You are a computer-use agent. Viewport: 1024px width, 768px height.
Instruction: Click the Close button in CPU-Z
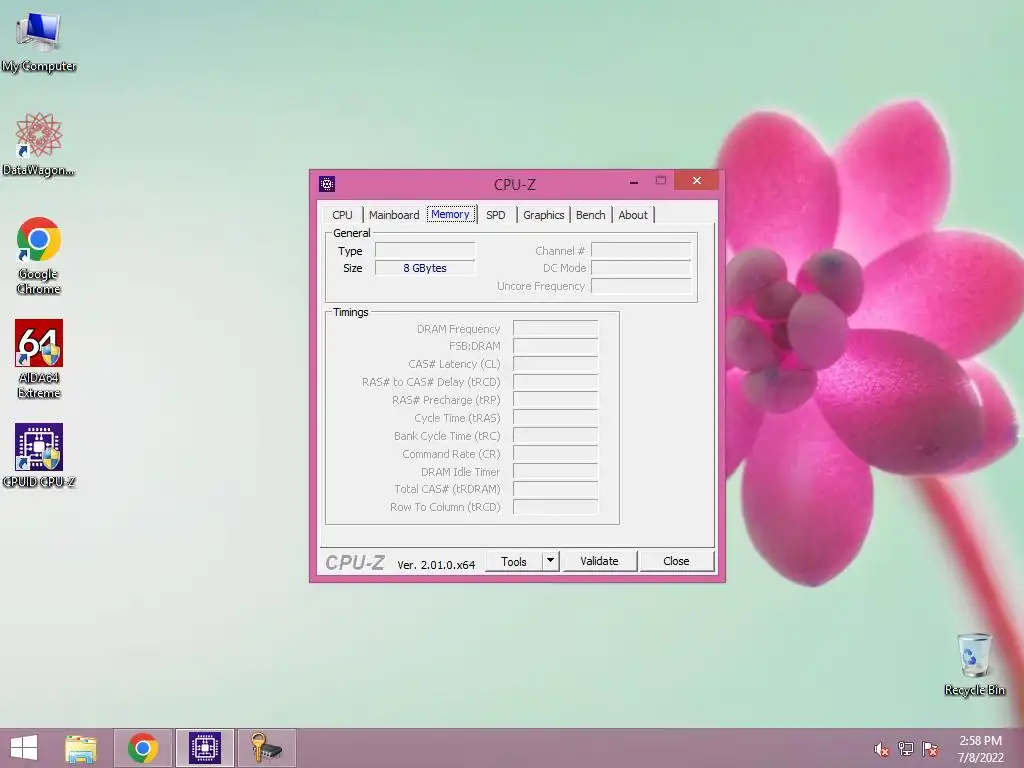click(677, 562)
